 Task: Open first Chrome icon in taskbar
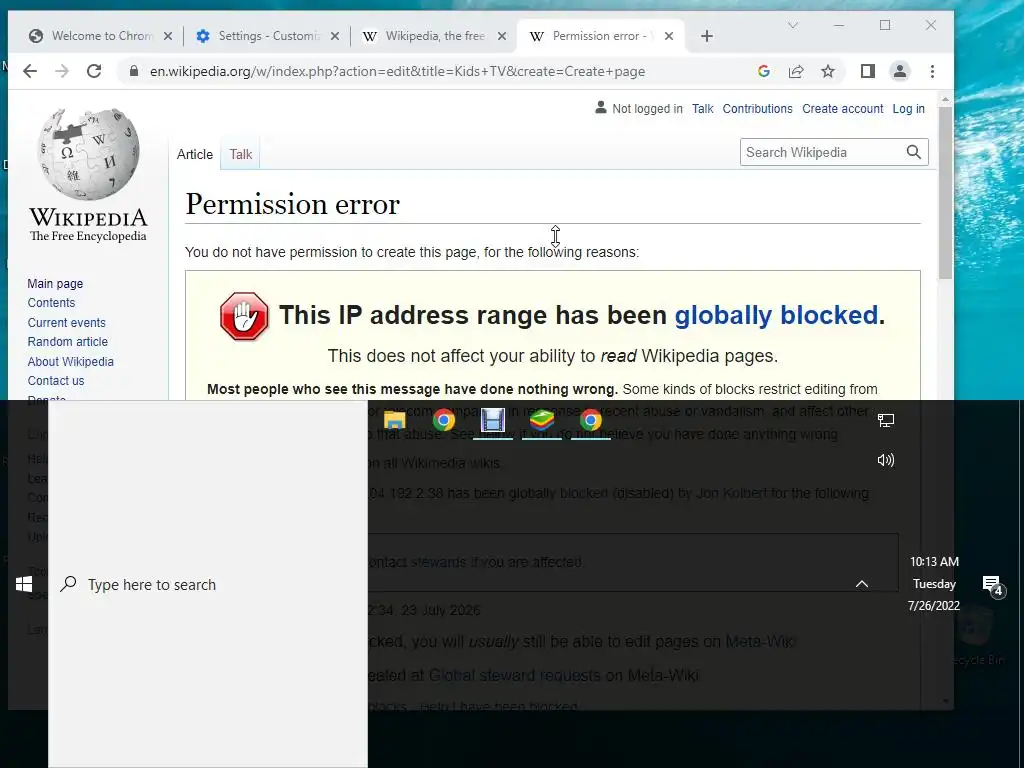444,420
